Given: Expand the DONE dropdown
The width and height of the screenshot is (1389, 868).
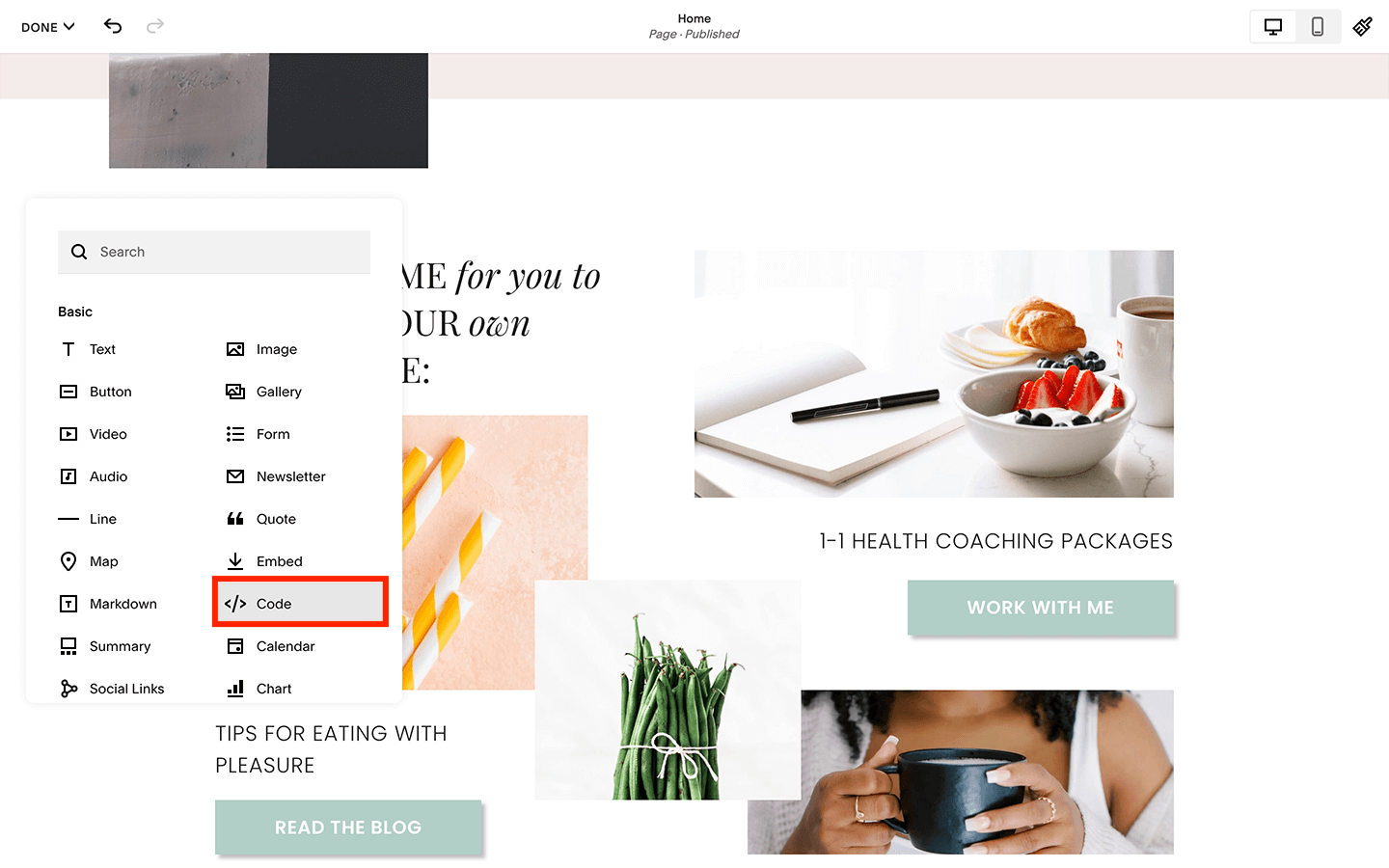Looking at the screenshot, I should click(x=48, y=27).
